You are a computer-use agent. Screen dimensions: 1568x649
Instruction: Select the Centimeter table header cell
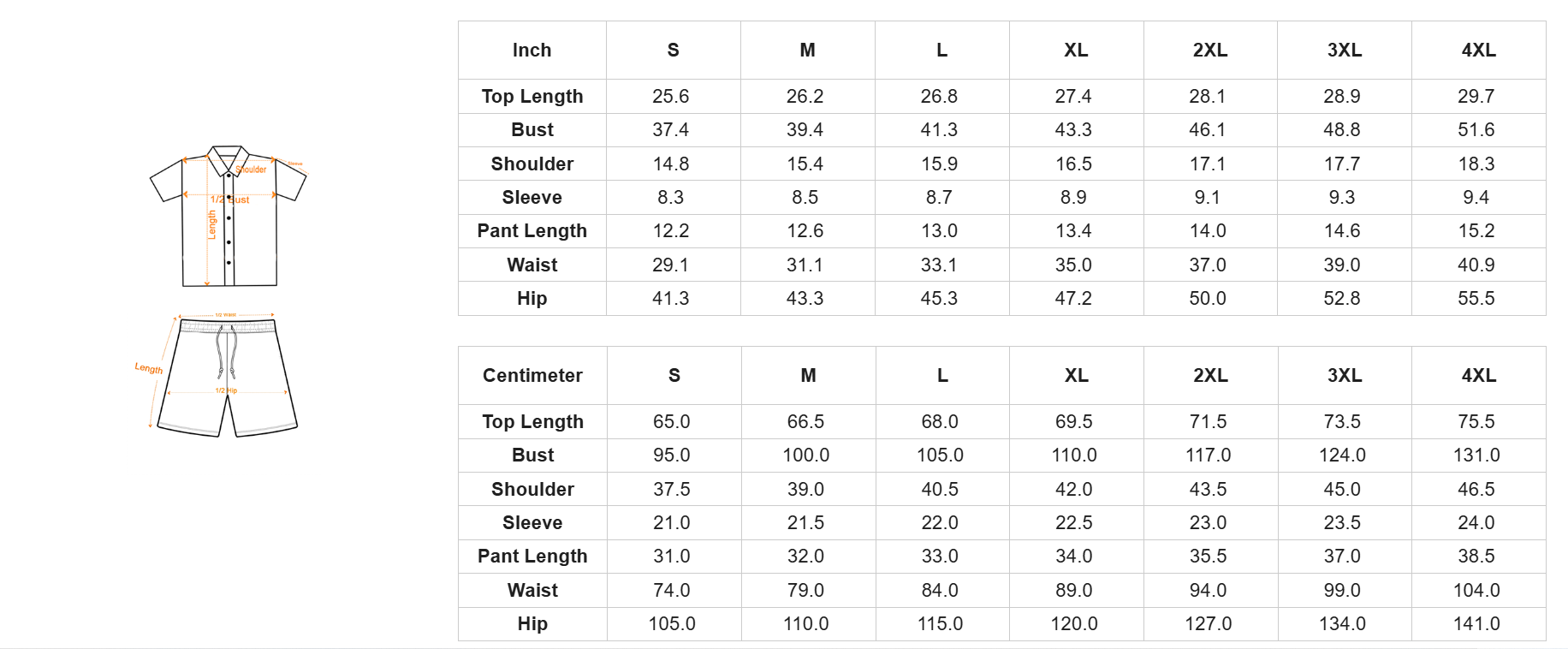click(532, 376)
